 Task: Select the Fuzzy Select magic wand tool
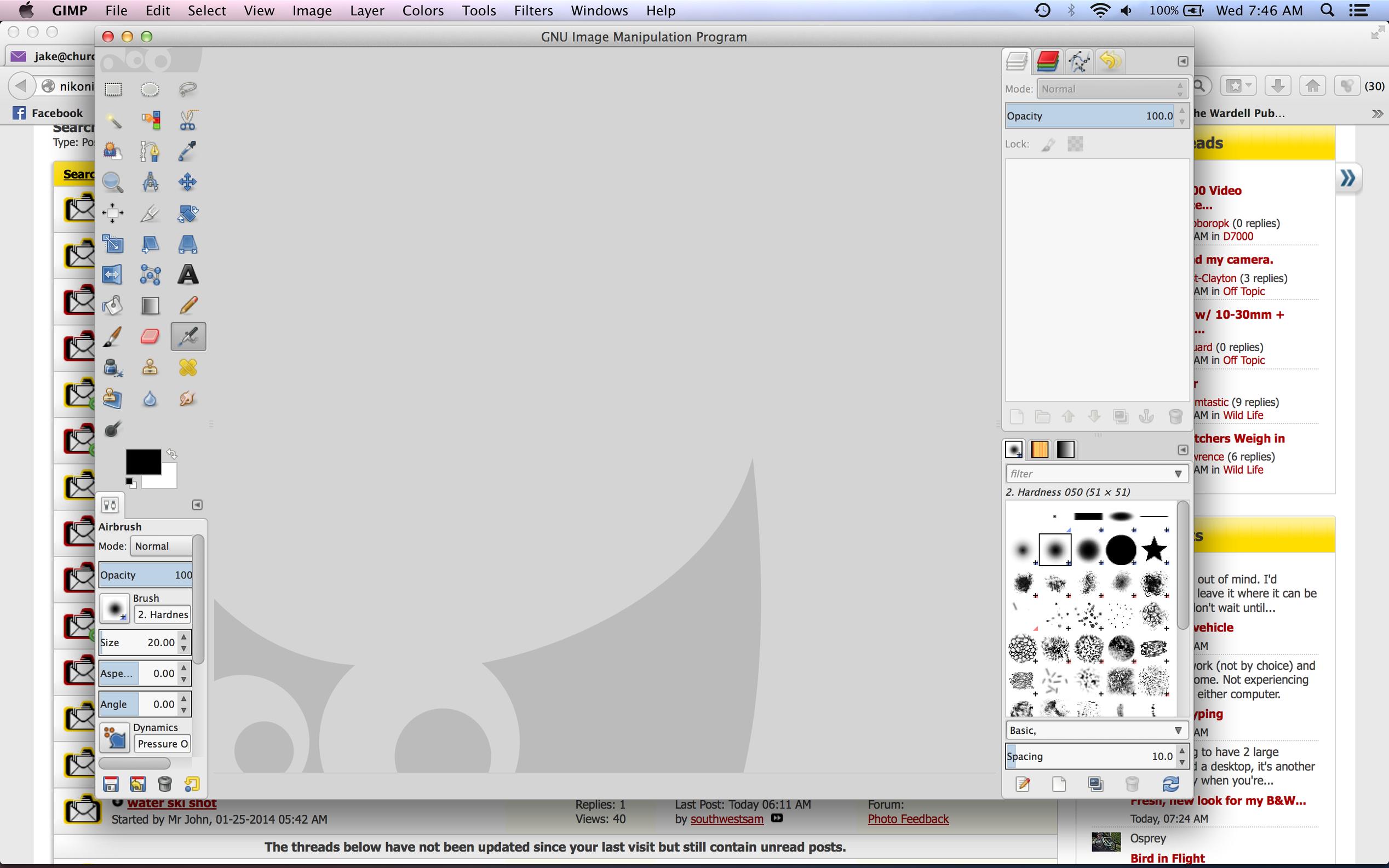(113, 120)
